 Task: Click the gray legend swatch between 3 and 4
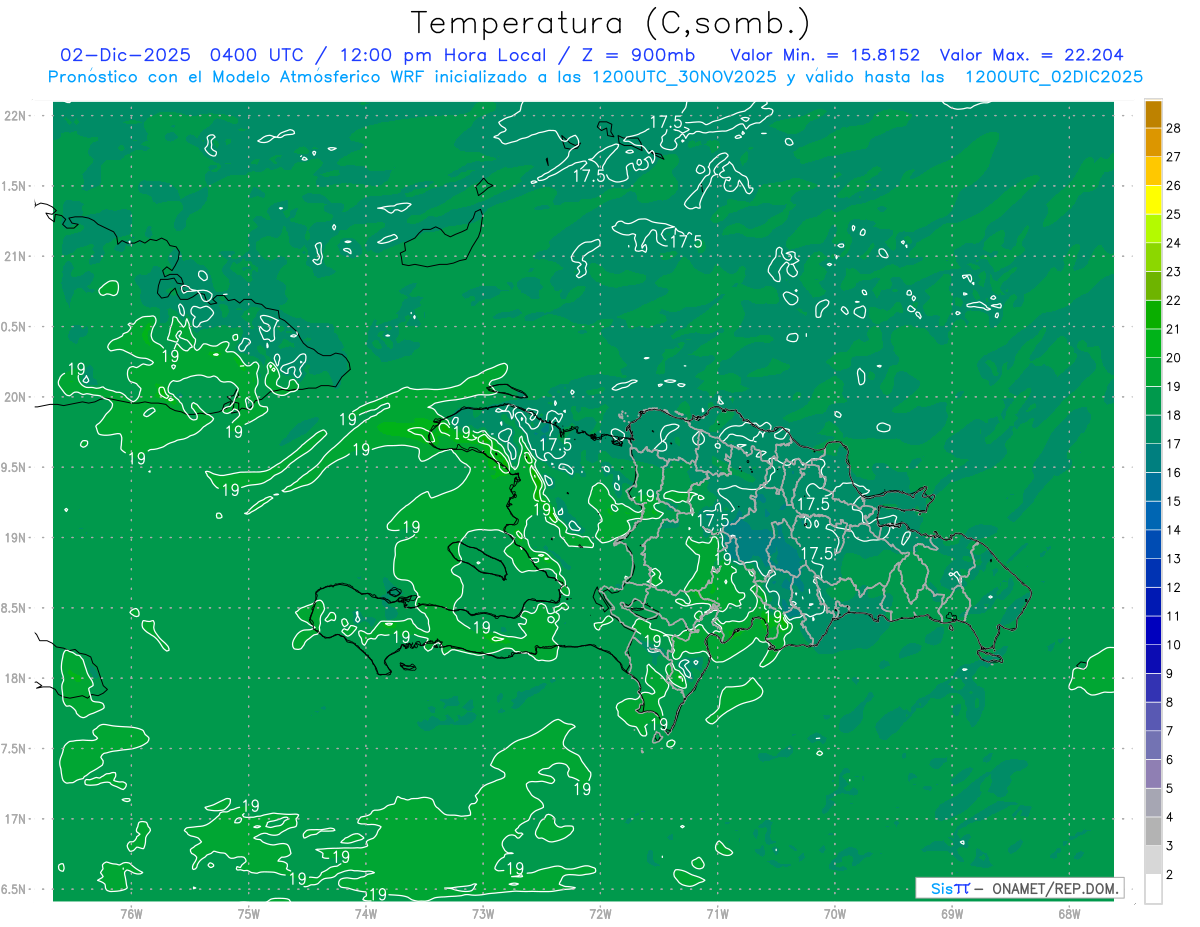click(1153, 832)
